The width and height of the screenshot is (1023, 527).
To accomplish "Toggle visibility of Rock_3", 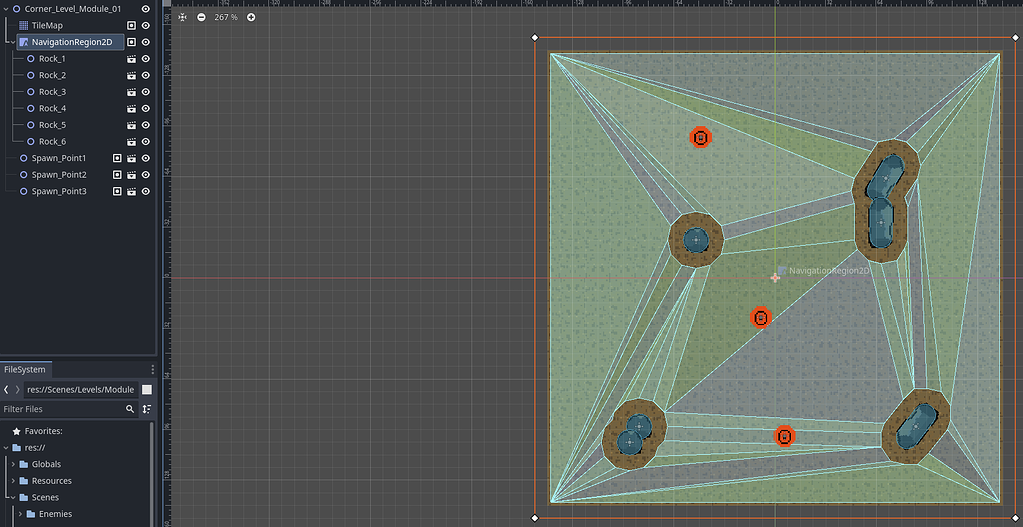I will click(x=146, y=92).
